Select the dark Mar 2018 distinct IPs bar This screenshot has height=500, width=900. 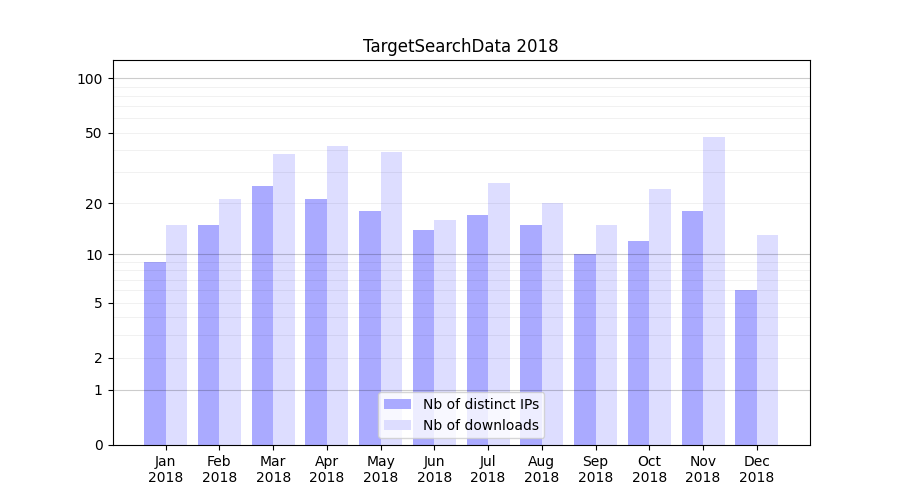(262, 315)
